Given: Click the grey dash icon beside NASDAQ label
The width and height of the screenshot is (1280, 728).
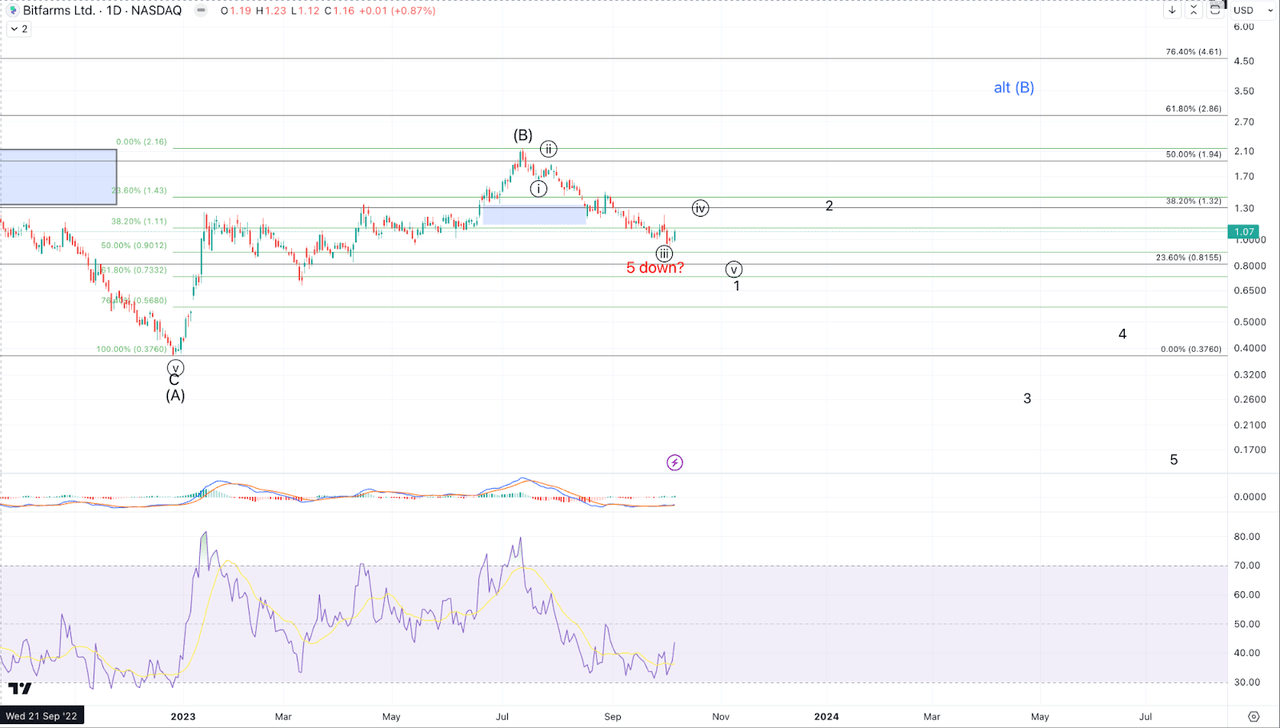Looking at the screenshot, I should point(200,10).
